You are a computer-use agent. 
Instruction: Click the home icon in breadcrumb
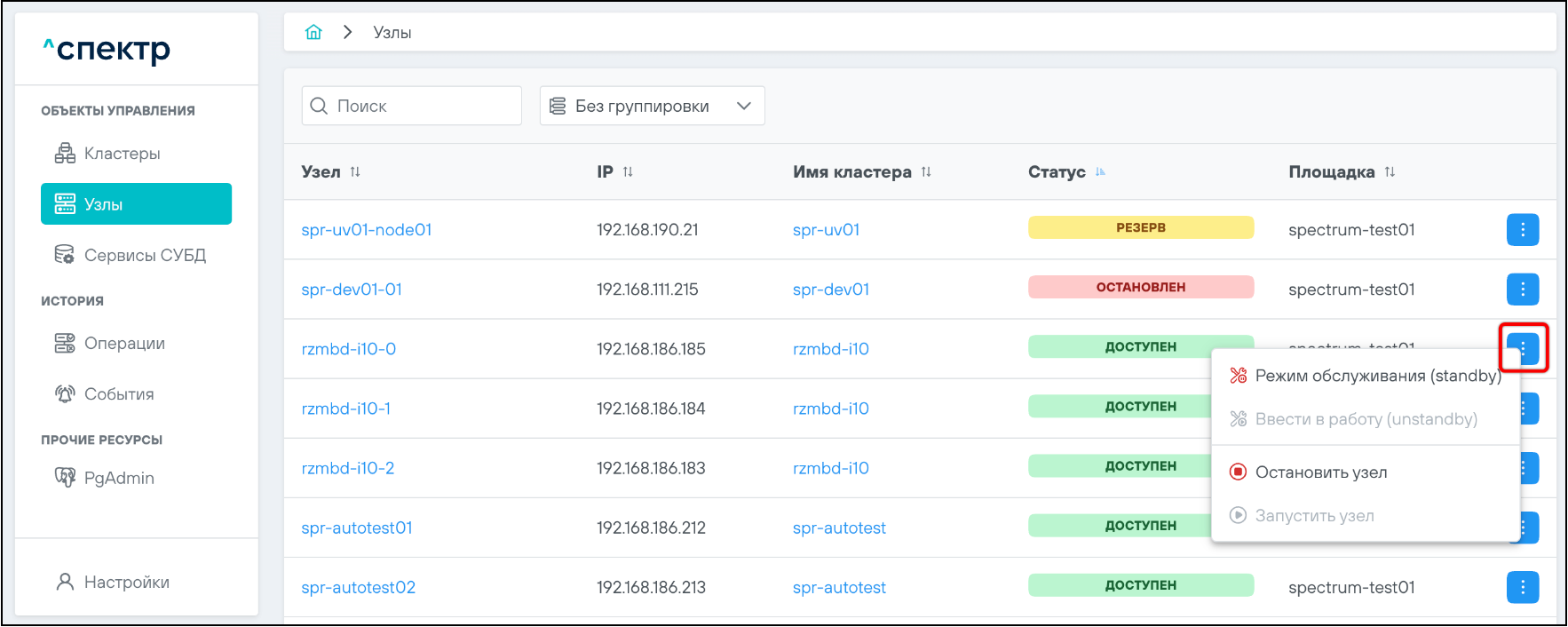pos(313,33)
